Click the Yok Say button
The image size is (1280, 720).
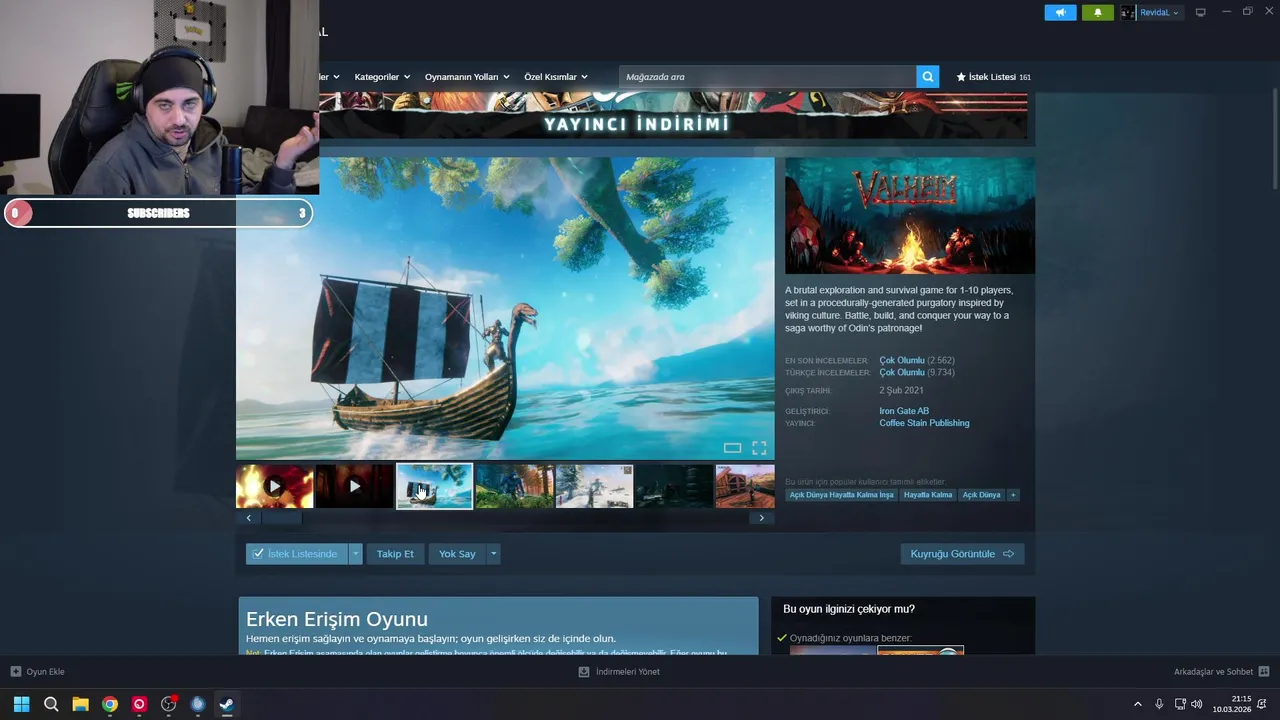457,554
